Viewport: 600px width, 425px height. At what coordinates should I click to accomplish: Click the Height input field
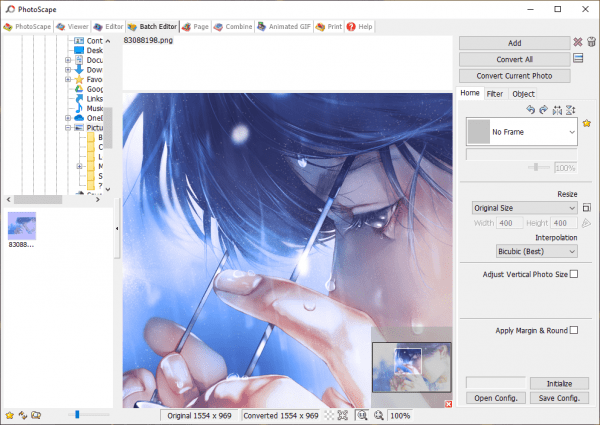563,223
